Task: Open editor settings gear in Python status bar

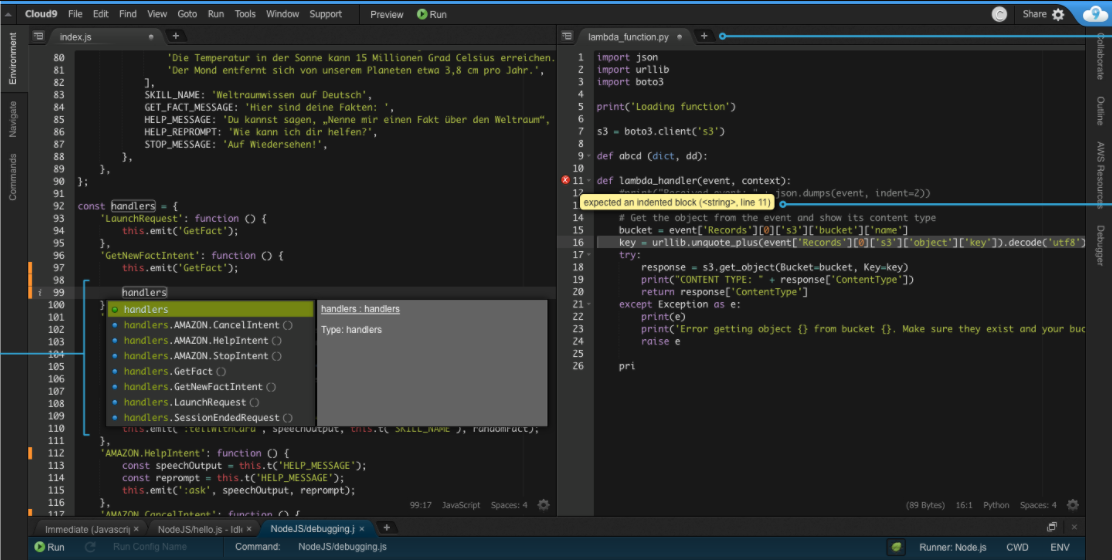Action: pos(1072,505)
